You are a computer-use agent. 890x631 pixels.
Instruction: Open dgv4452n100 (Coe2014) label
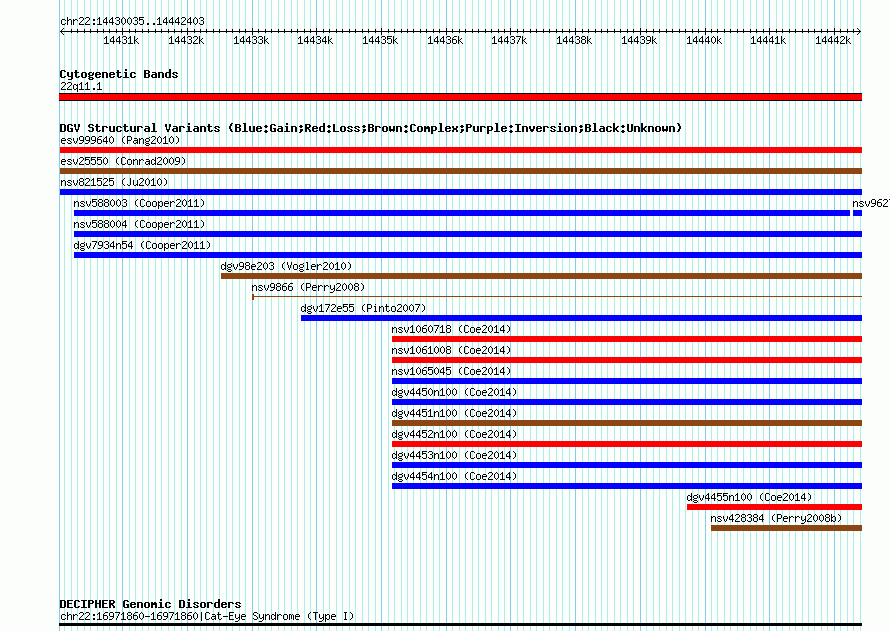[454, 434]
